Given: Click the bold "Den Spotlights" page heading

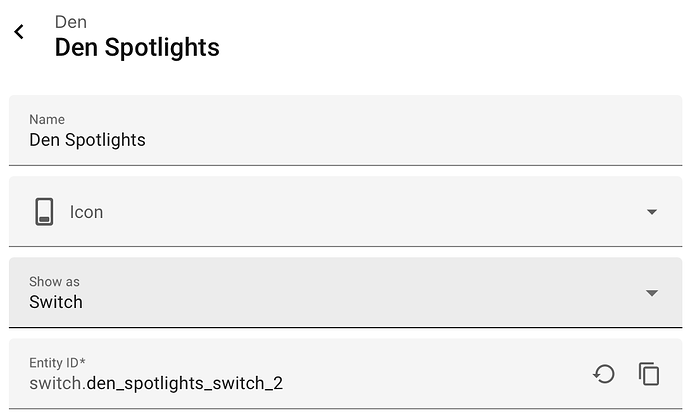Looking at the screenshot, I should pos(137,47).
